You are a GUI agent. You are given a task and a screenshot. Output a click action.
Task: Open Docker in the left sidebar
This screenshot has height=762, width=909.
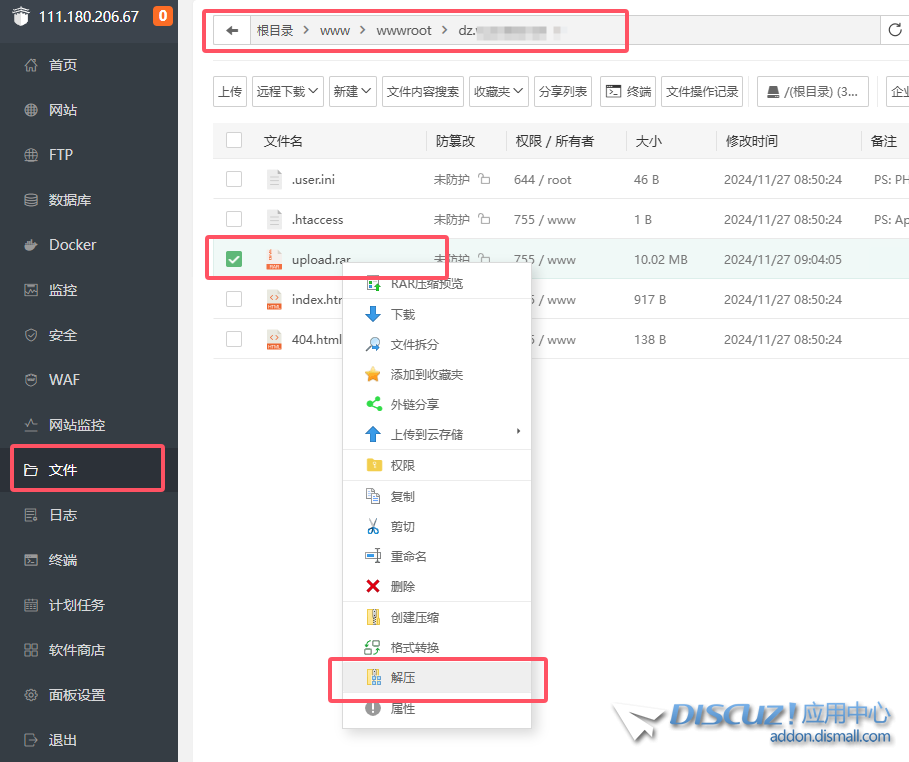tap(72, 245)
